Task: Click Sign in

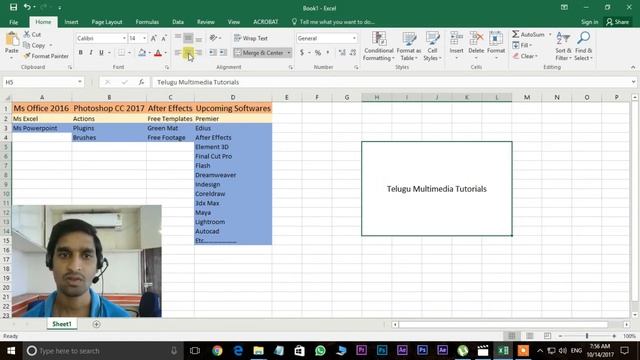Action: point(589,22)
